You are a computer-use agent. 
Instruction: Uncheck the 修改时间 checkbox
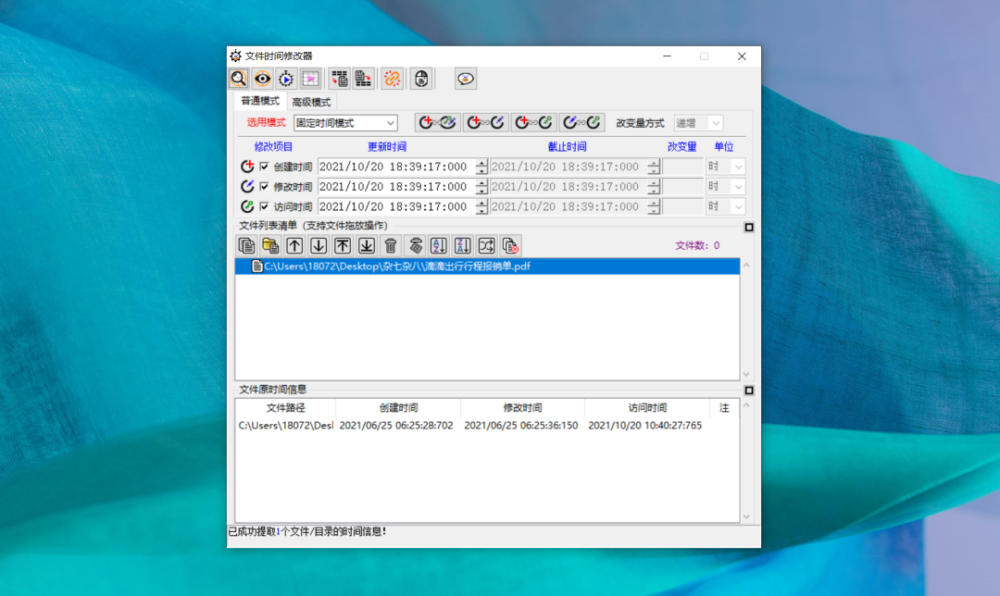(264, 186)
